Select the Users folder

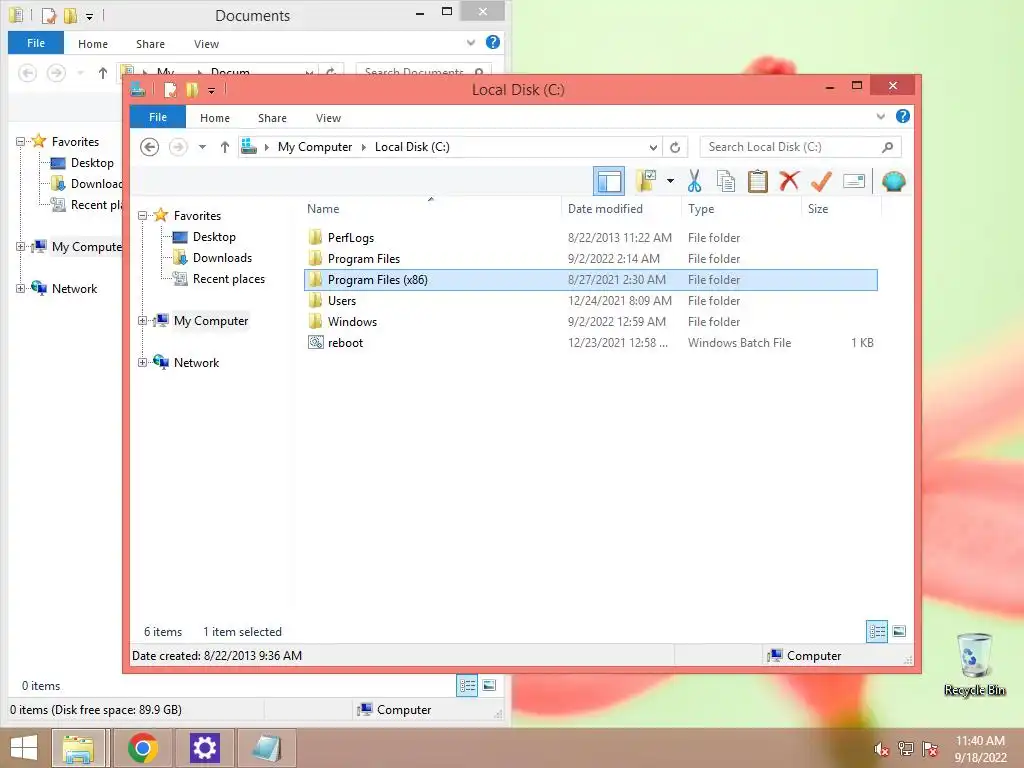591,300
